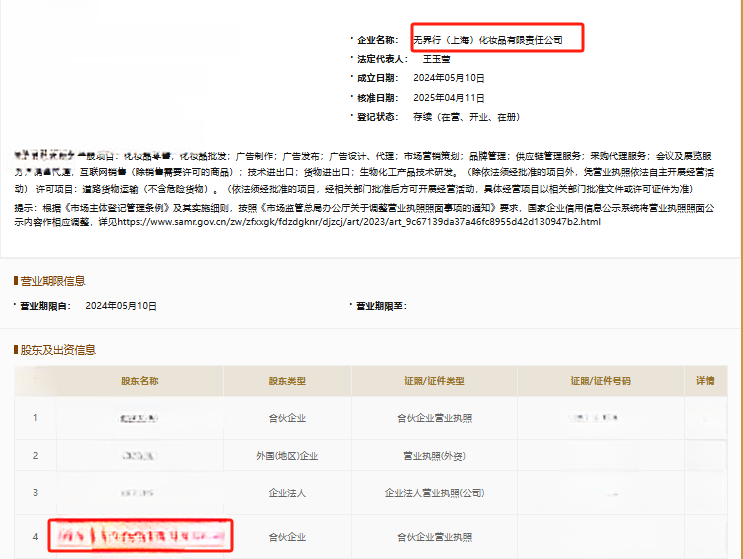The width and height of the screenshot is (743, 559).
Task: Click the 登记状态 label
Action: [x=378, y=117]
